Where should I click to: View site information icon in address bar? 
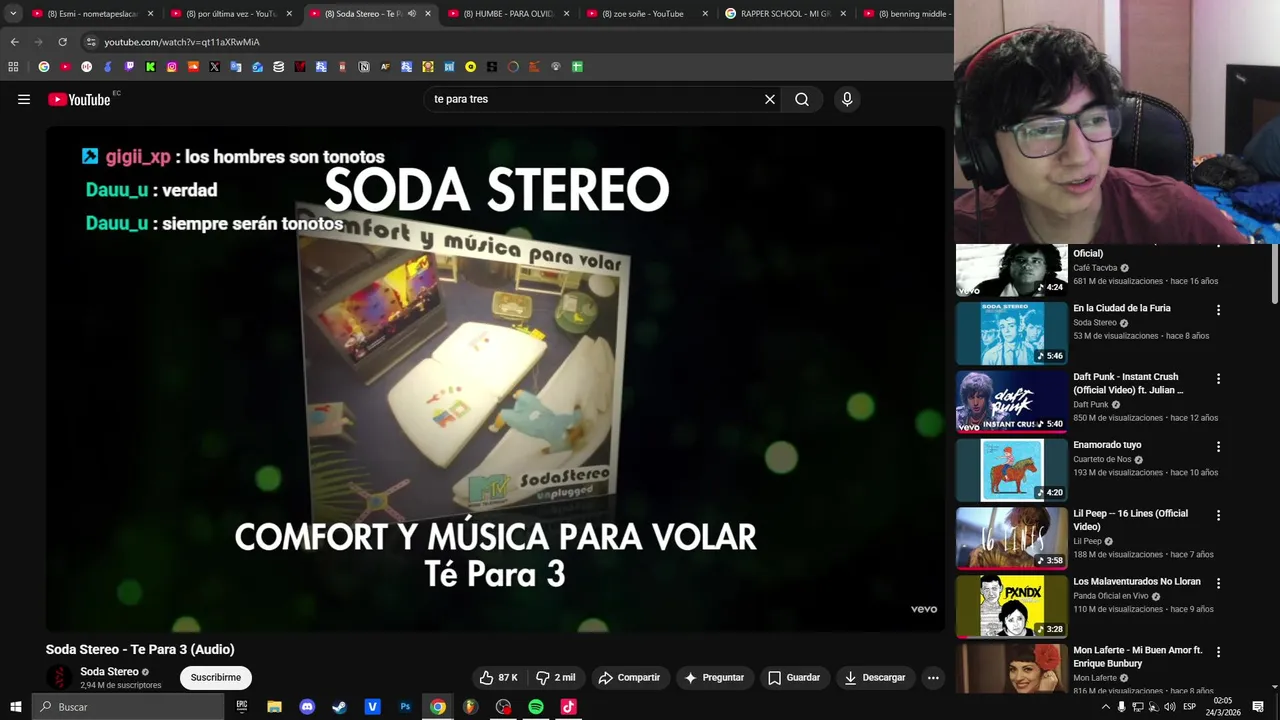pos(91,42)
